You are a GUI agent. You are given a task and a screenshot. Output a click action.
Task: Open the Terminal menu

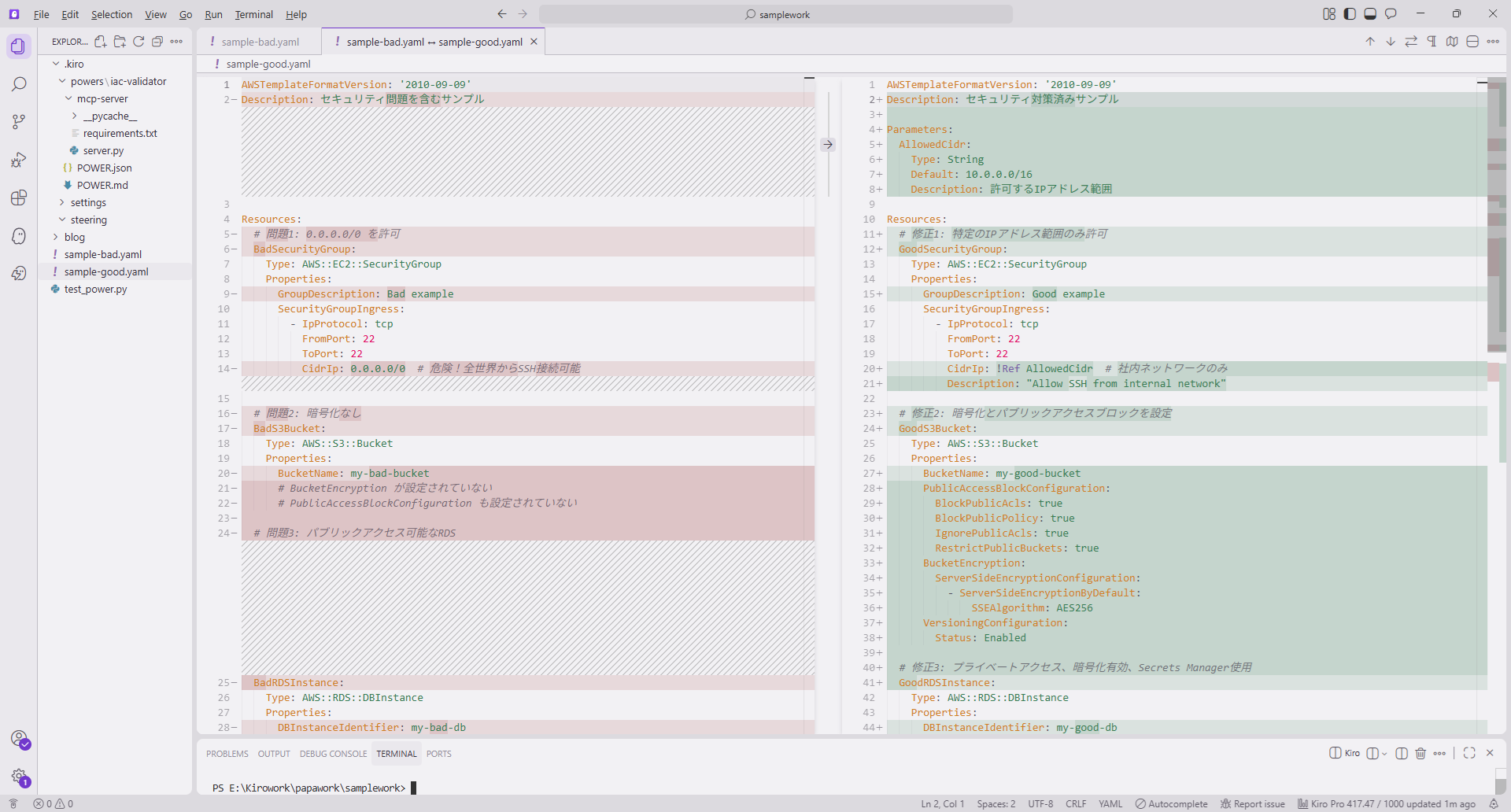pos(253,14)
